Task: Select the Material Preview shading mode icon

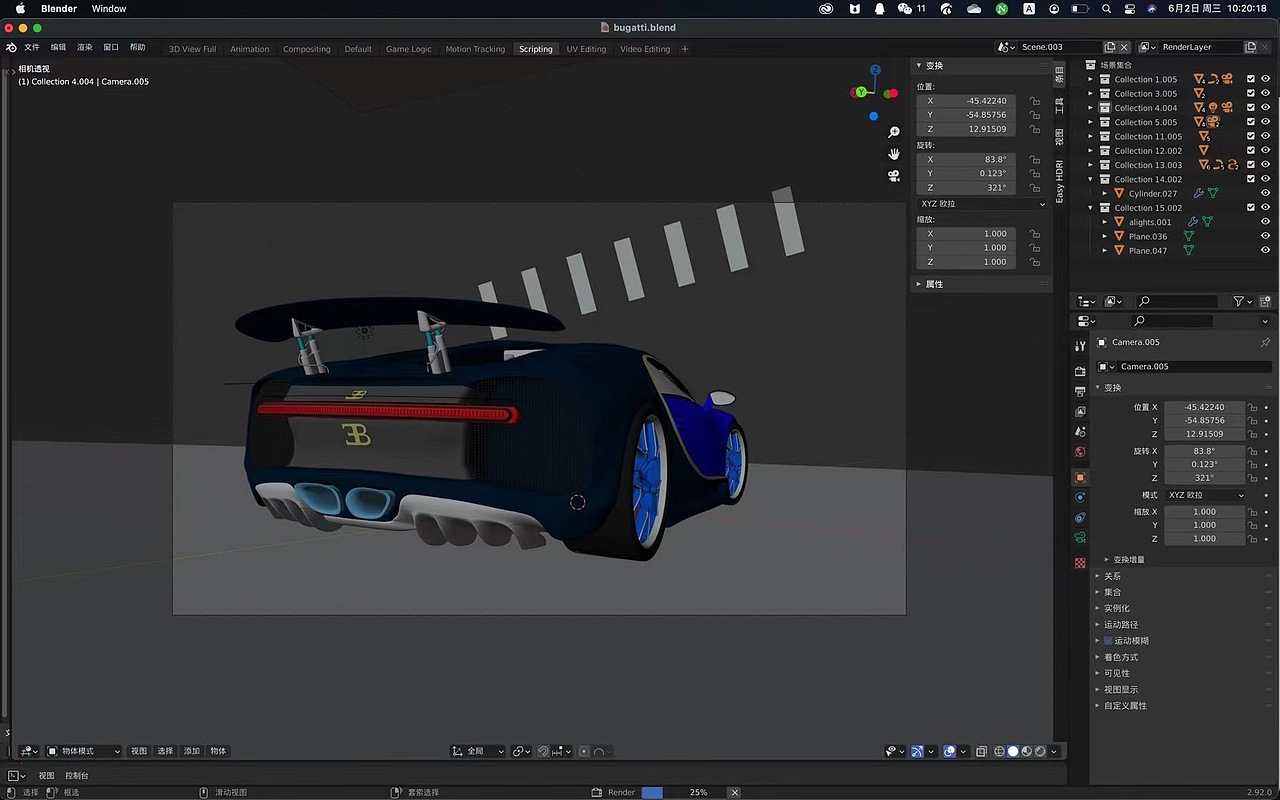Action: (x=1027, y=751)
